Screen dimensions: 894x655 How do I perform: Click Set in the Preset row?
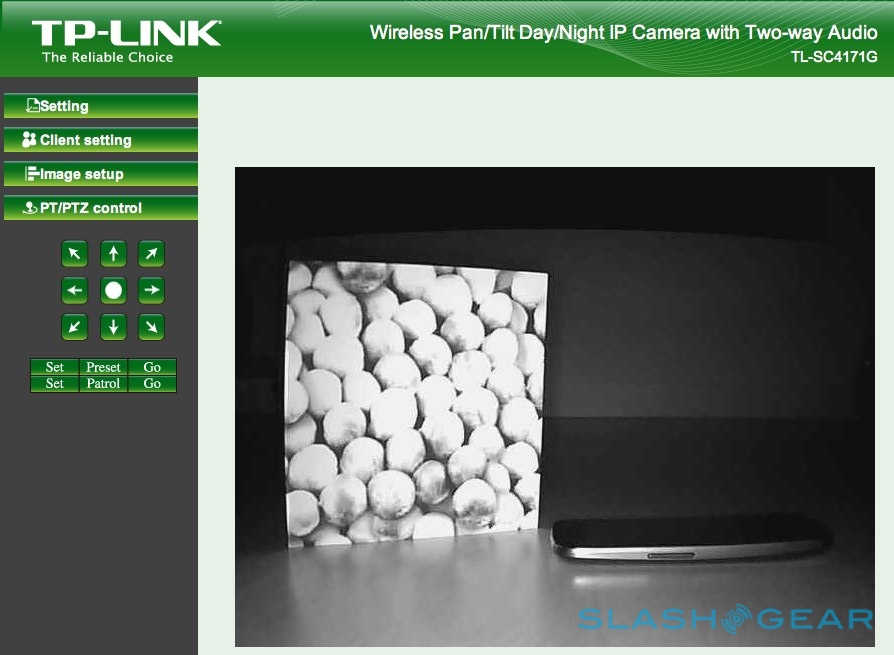click(55, 367)
